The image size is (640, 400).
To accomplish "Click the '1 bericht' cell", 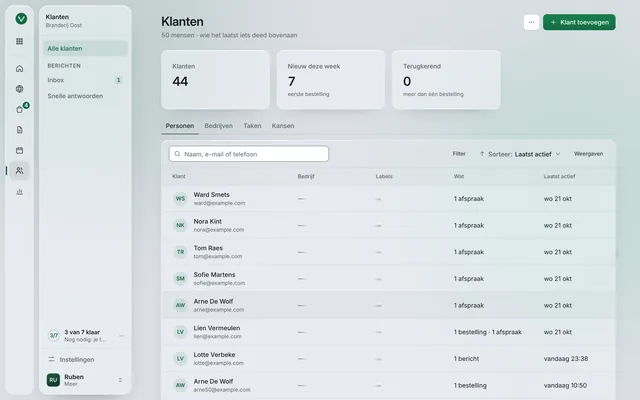I will 466,359.
